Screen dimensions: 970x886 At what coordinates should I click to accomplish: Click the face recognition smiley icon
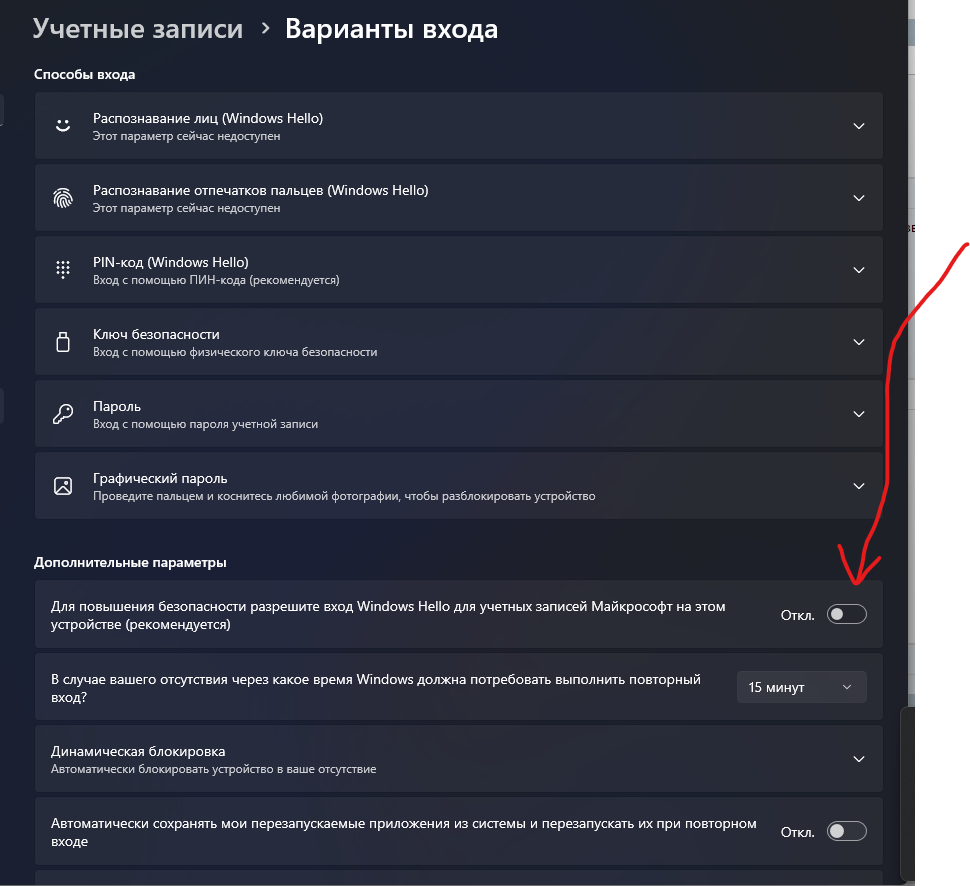63,126
